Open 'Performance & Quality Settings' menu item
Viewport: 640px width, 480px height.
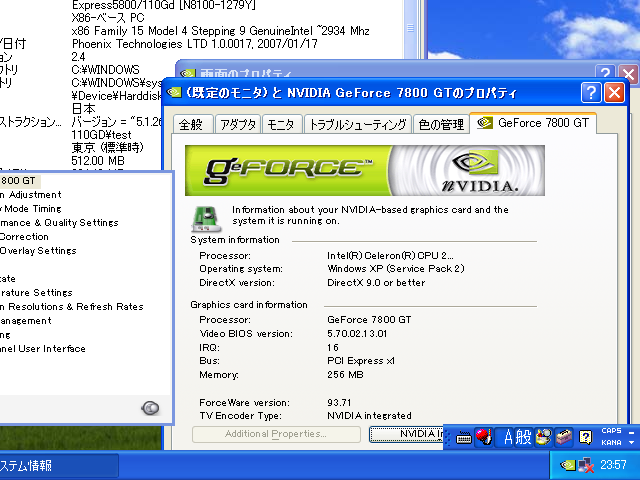[x=59, y=223]
